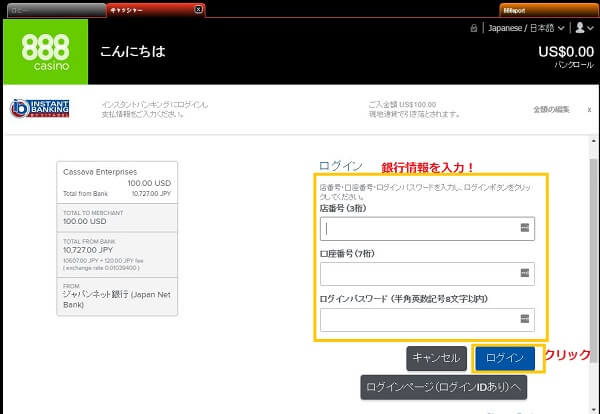Click the keypad icon in password field
Screen dimensions: 600x414
(x=524, y=320)
